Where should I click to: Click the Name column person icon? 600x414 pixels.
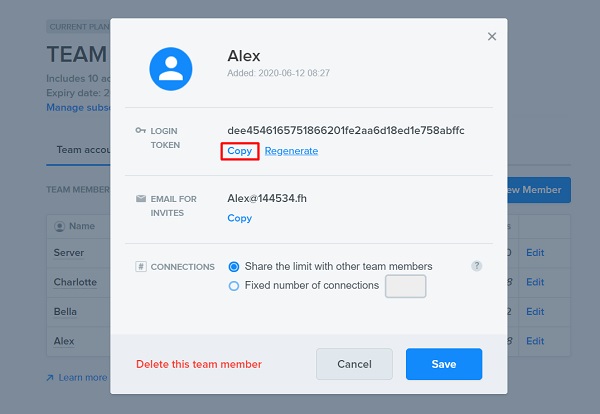click(x=59, y=227)
